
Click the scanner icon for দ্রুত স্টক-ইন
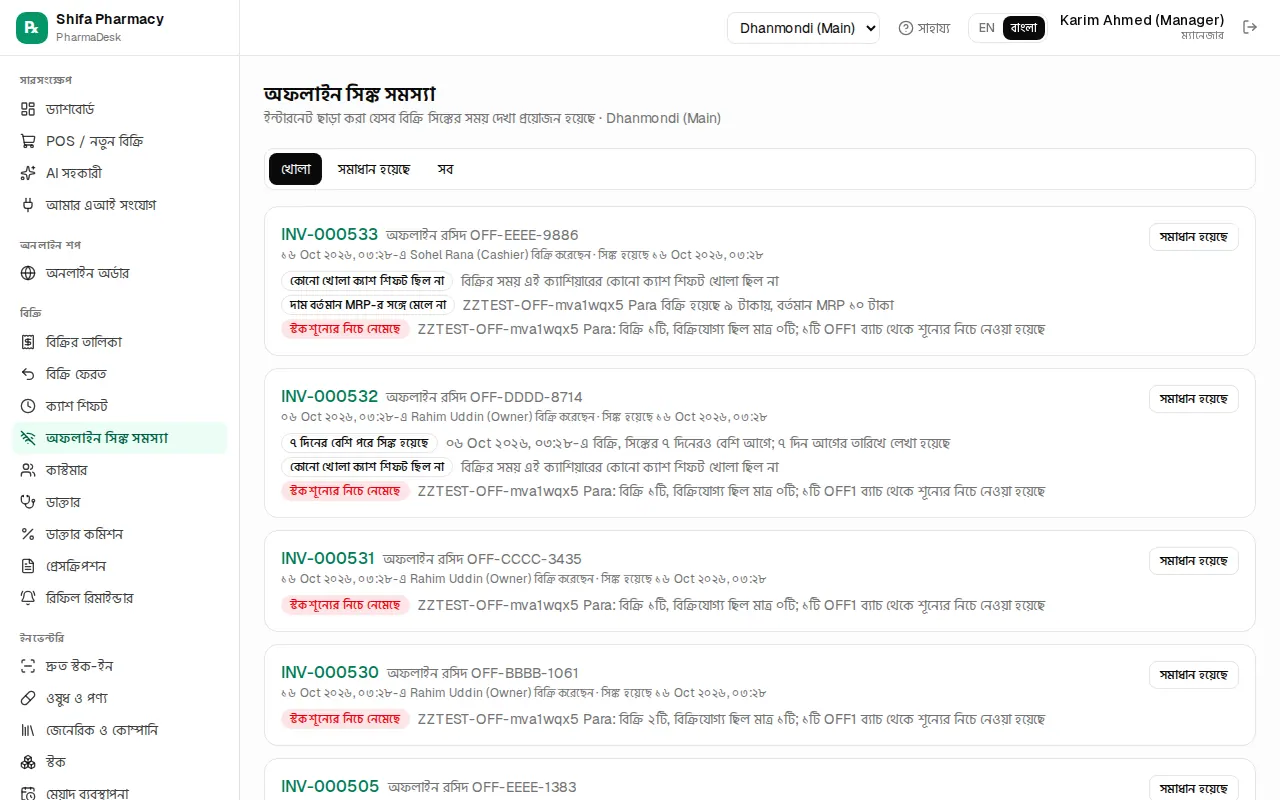(x=28, y=666)
